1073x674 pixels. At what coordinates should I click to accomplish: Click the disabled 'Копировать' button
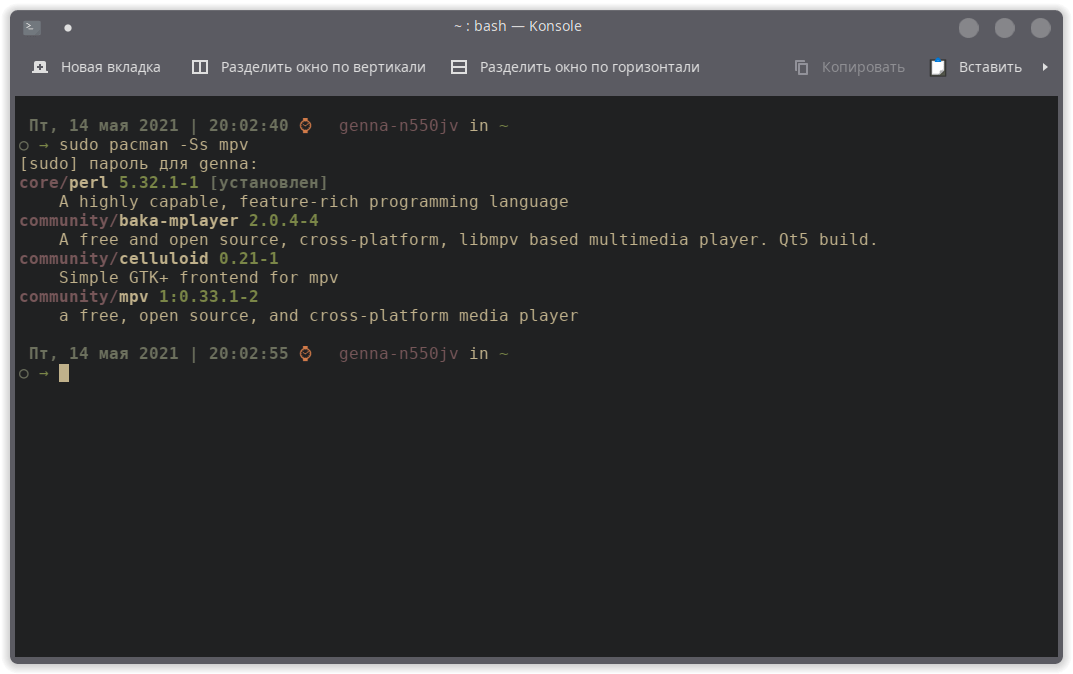[x=864, y=66]
